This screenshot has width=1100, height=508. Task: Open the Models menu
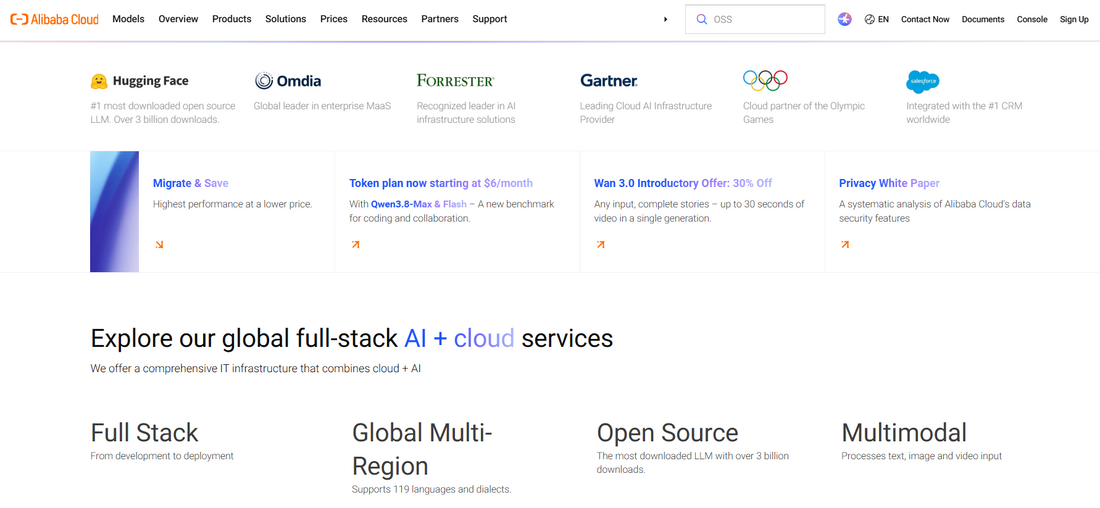tap(128, 19)
